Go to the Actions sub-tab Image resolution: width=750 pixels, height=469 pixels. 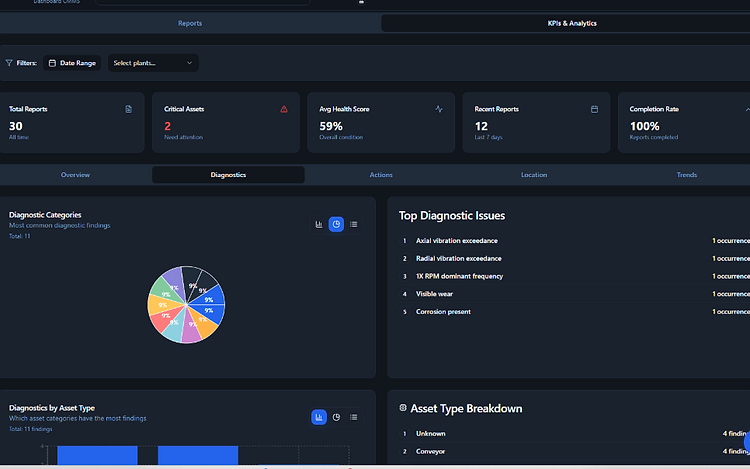click(x=381, y=175)
